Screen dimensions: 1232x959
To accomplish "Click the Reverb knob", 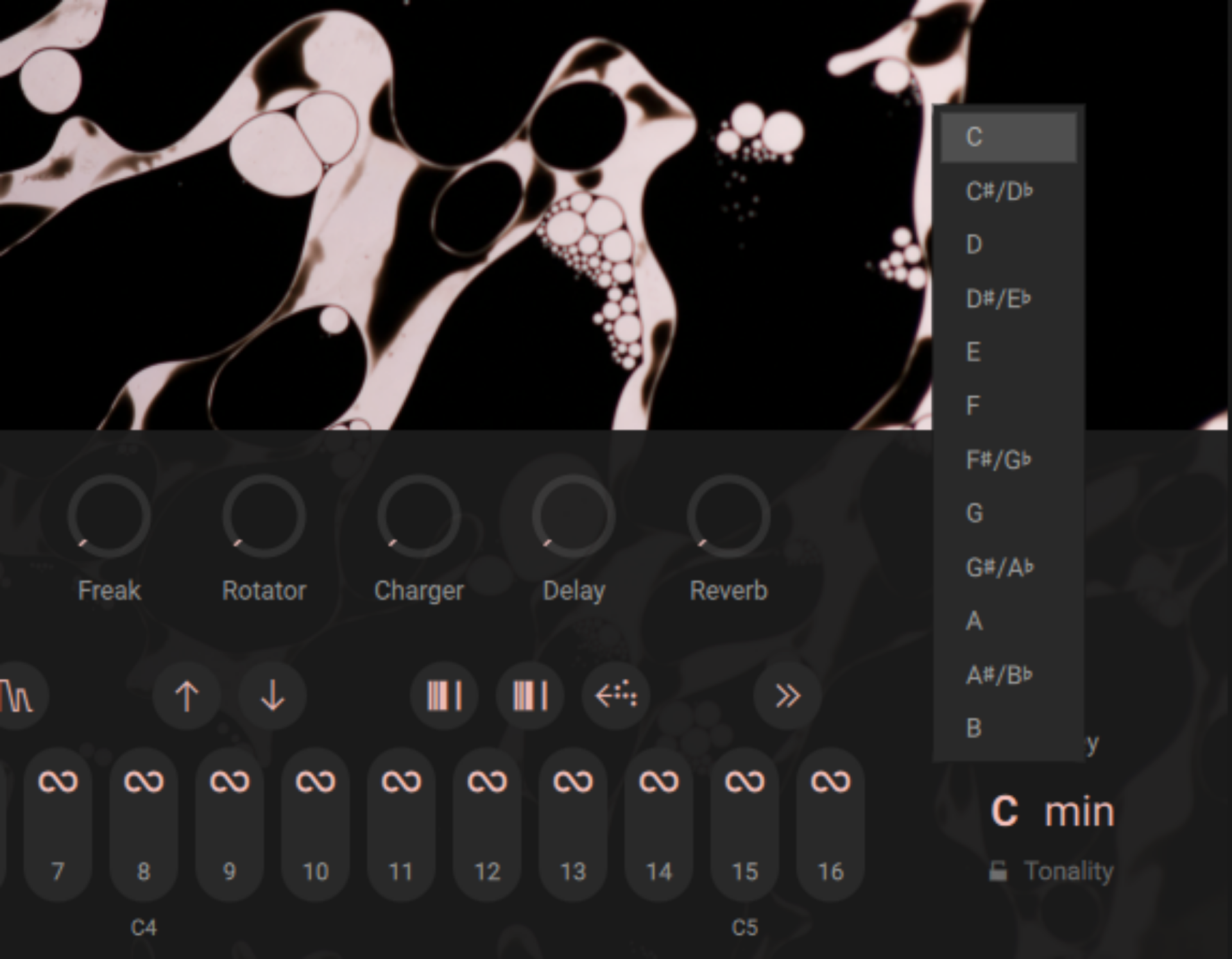I will (729, 516).
